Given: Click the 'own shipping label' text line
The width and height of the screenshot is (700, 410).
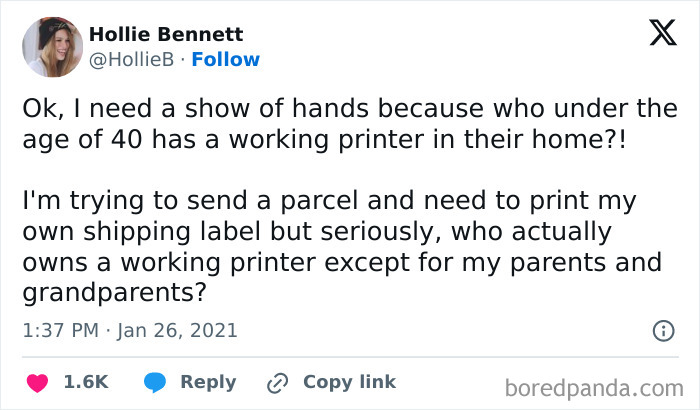Looking at the screenshot, I should pos(317,232).
